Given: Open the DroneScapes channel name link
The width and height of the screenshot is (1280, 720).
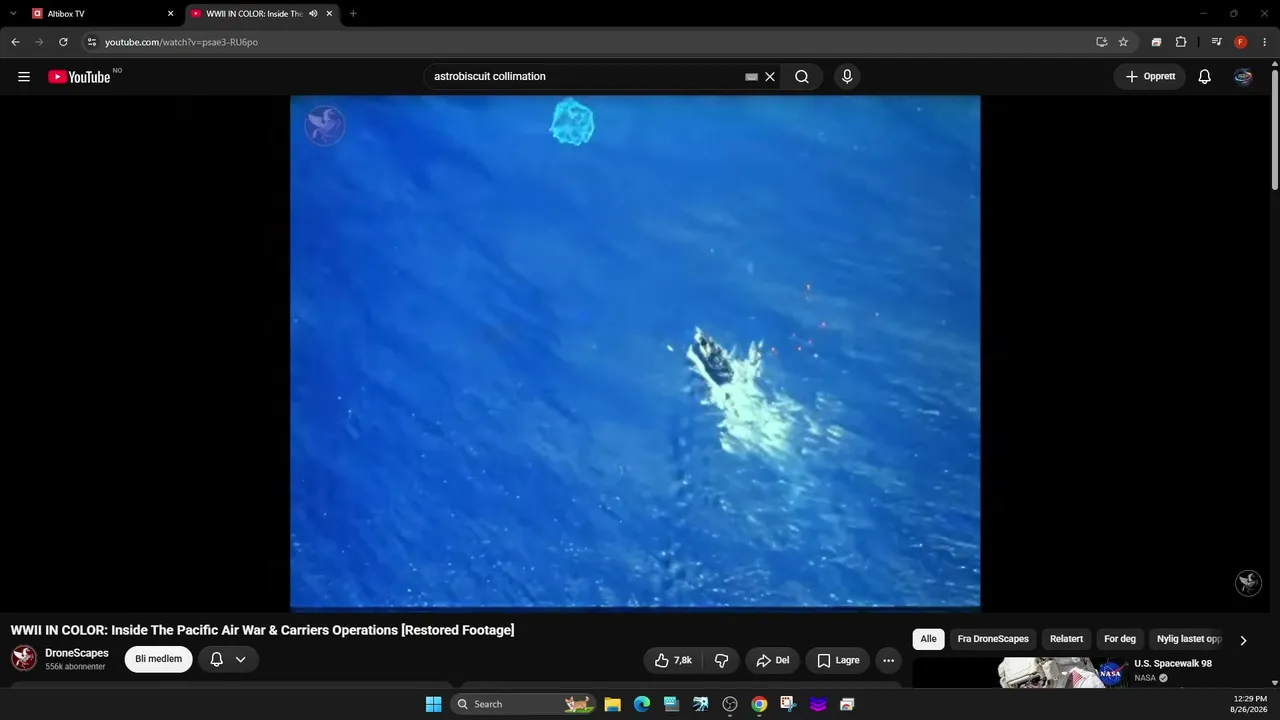Looking at the screenshot, I should [77, 653].
